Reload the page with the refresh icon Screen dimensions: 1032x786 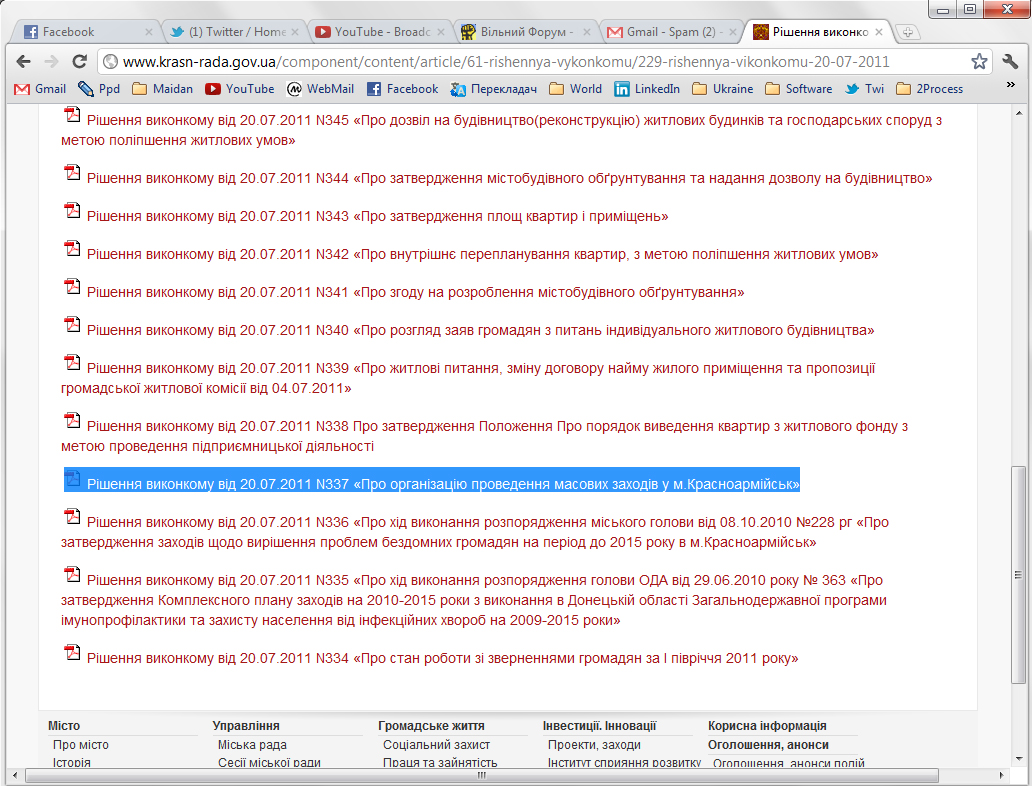tap(79, 61)
